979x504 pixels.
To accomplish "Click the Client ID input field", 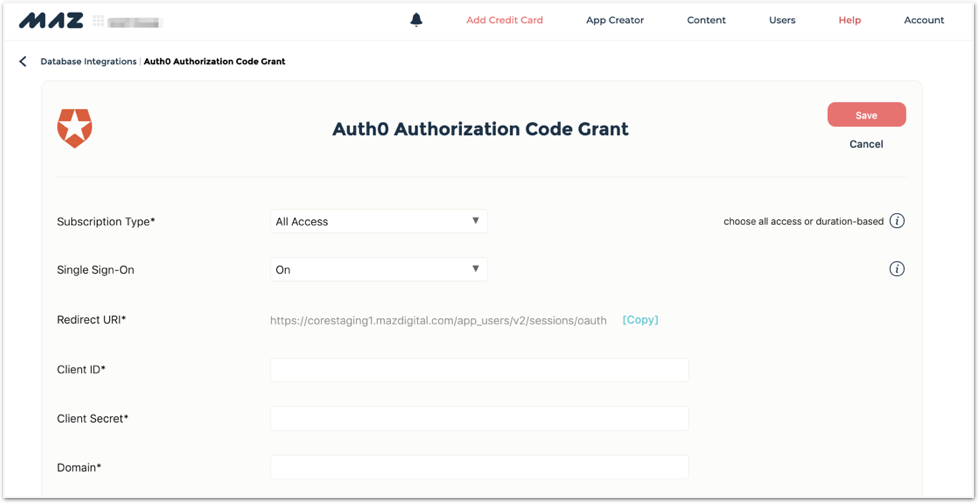I will click(x=479, y=370).
